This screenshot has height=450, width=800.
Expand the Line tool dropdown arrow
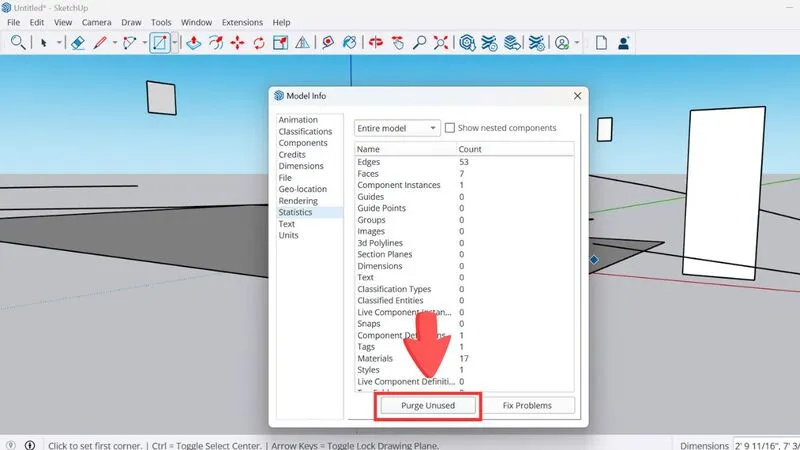click(115, 43)
